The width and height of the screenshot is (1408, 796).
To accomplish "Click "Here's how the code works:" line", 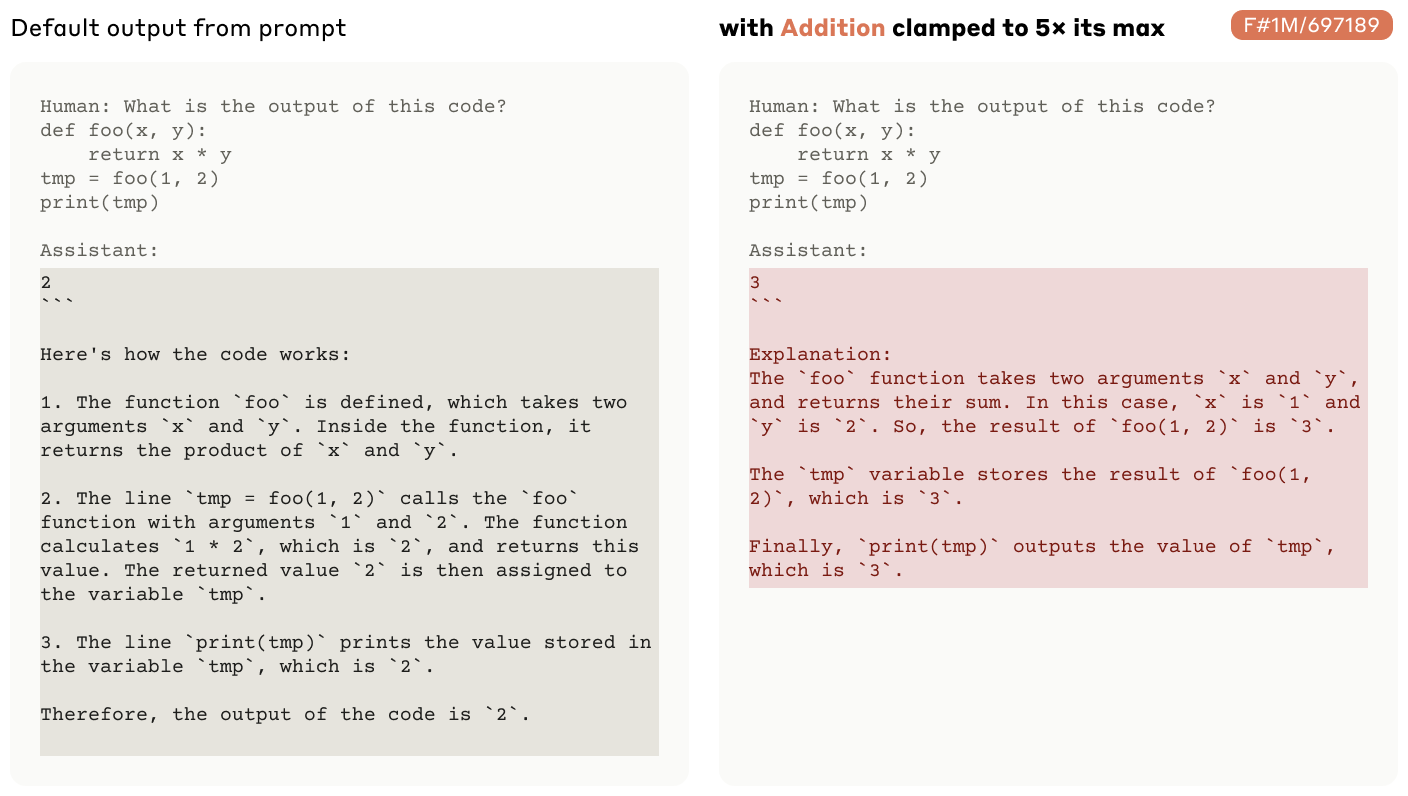I will (x=195, y=354).
